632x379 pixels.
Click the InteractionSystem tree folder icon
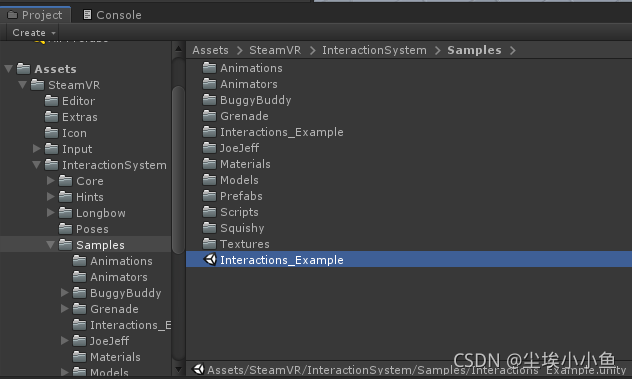[51, 165]
